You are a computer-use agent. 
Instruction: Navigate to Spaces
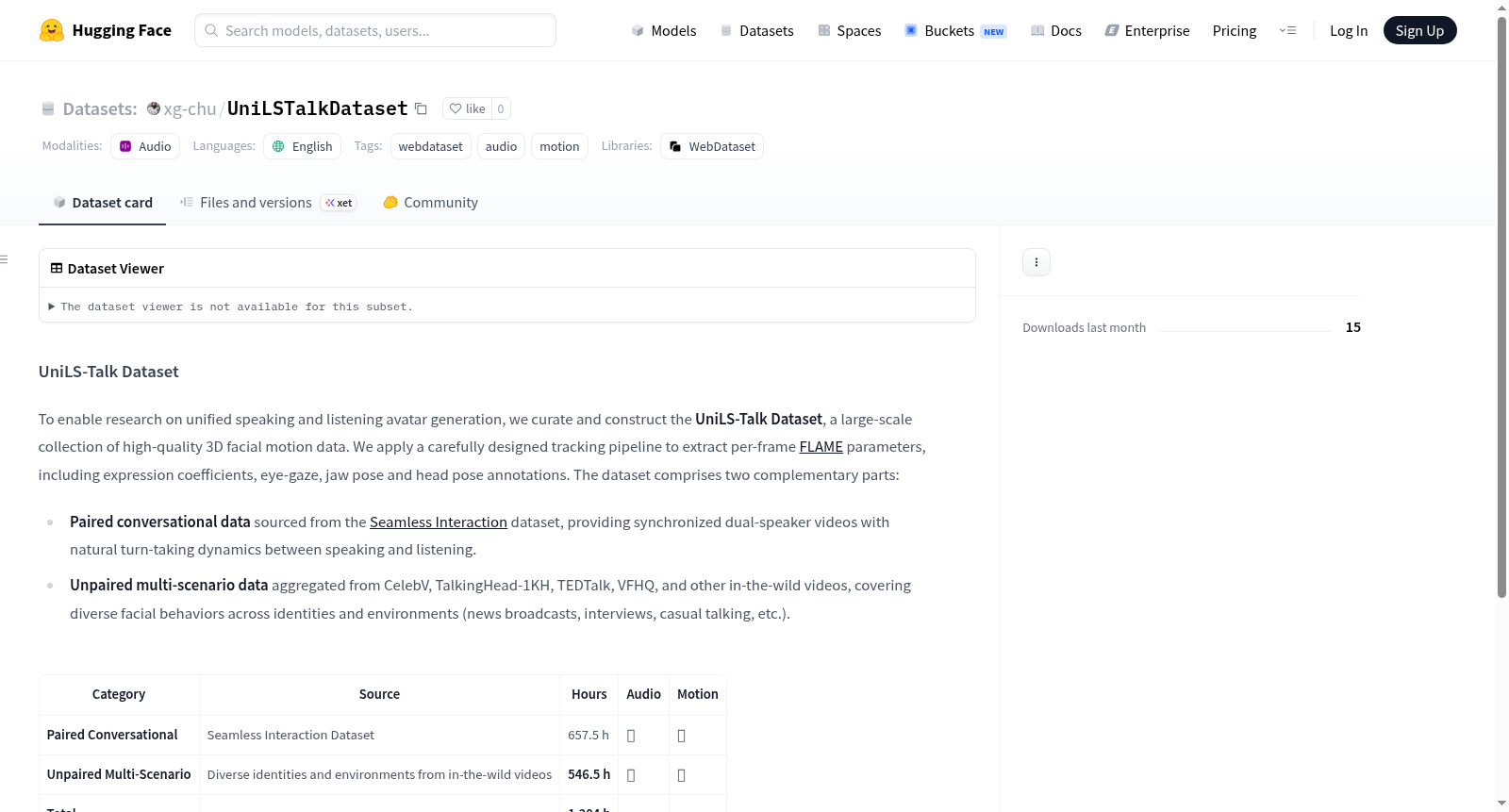849,30
